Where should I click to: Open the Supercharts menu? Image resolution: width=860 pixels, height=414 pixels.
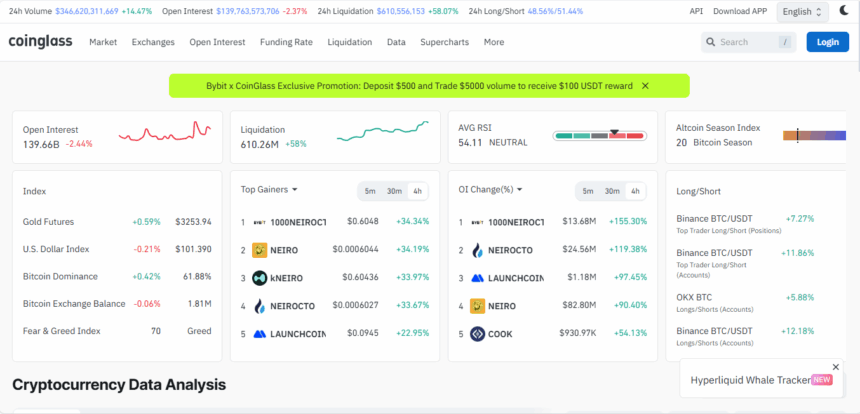click(445, 42)
